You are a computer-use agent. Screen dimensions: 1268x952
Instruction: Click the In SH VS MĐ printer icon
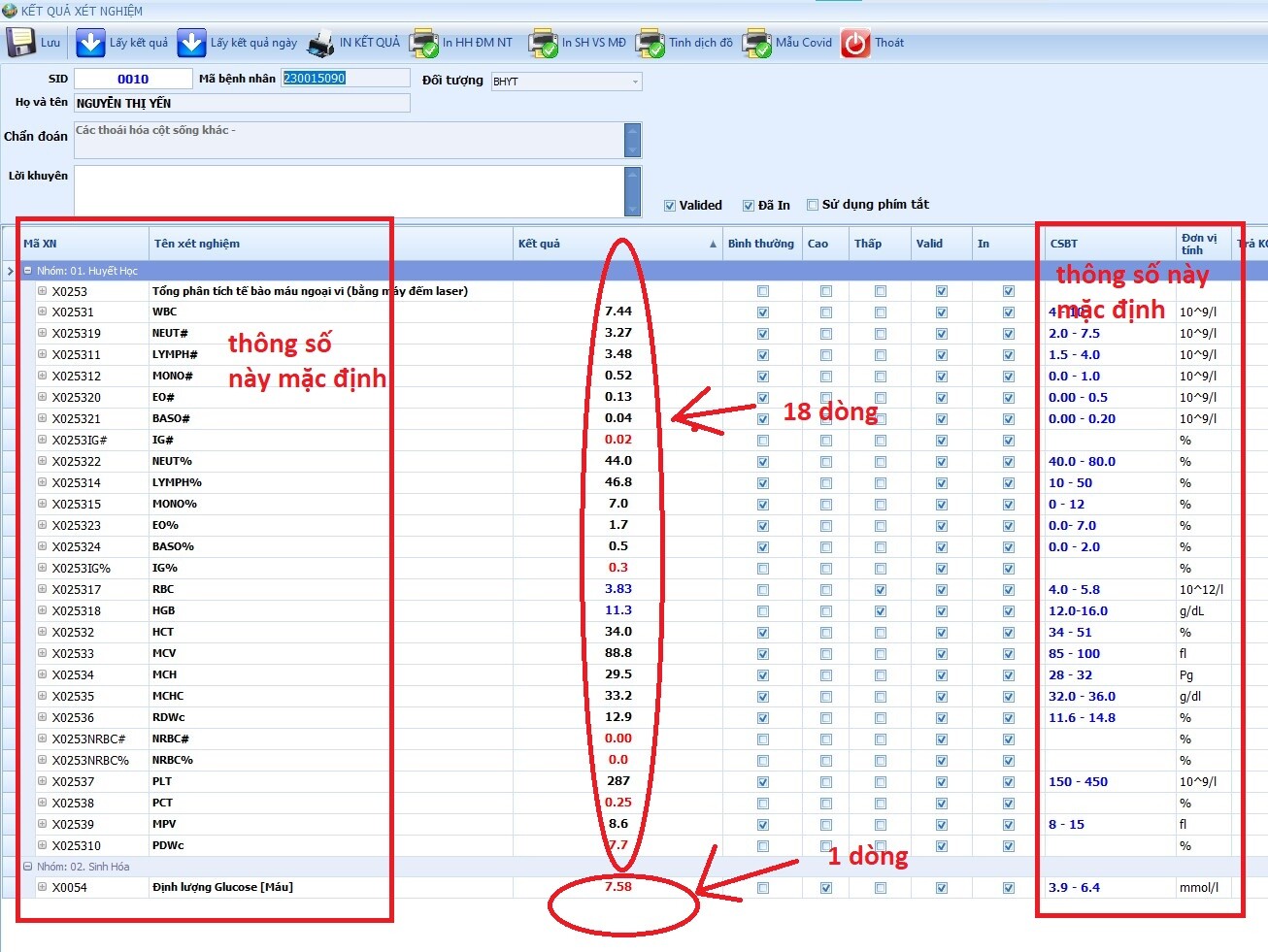[544, 44]
